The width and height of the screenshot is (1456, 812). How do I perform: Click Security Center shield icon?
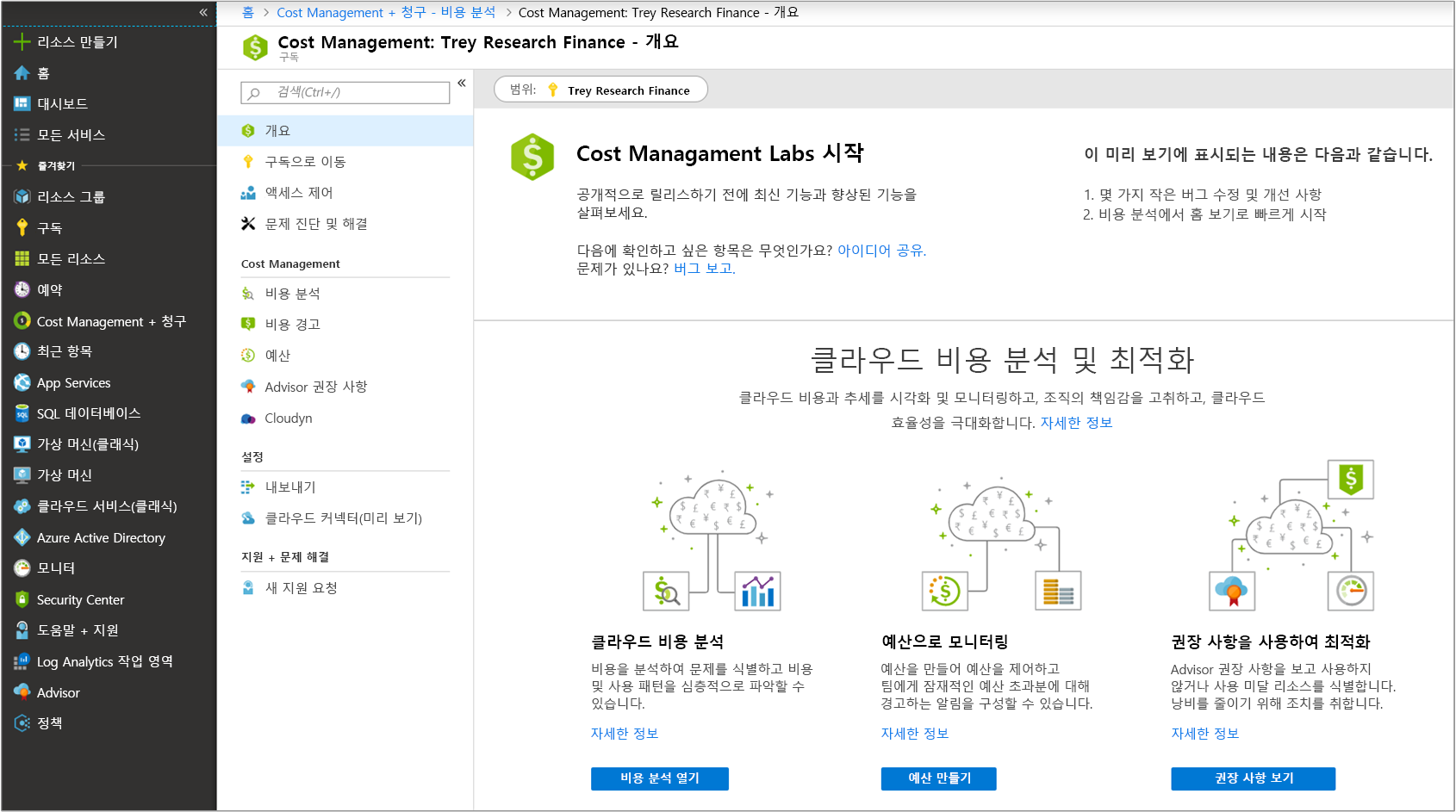pos(22,599)
